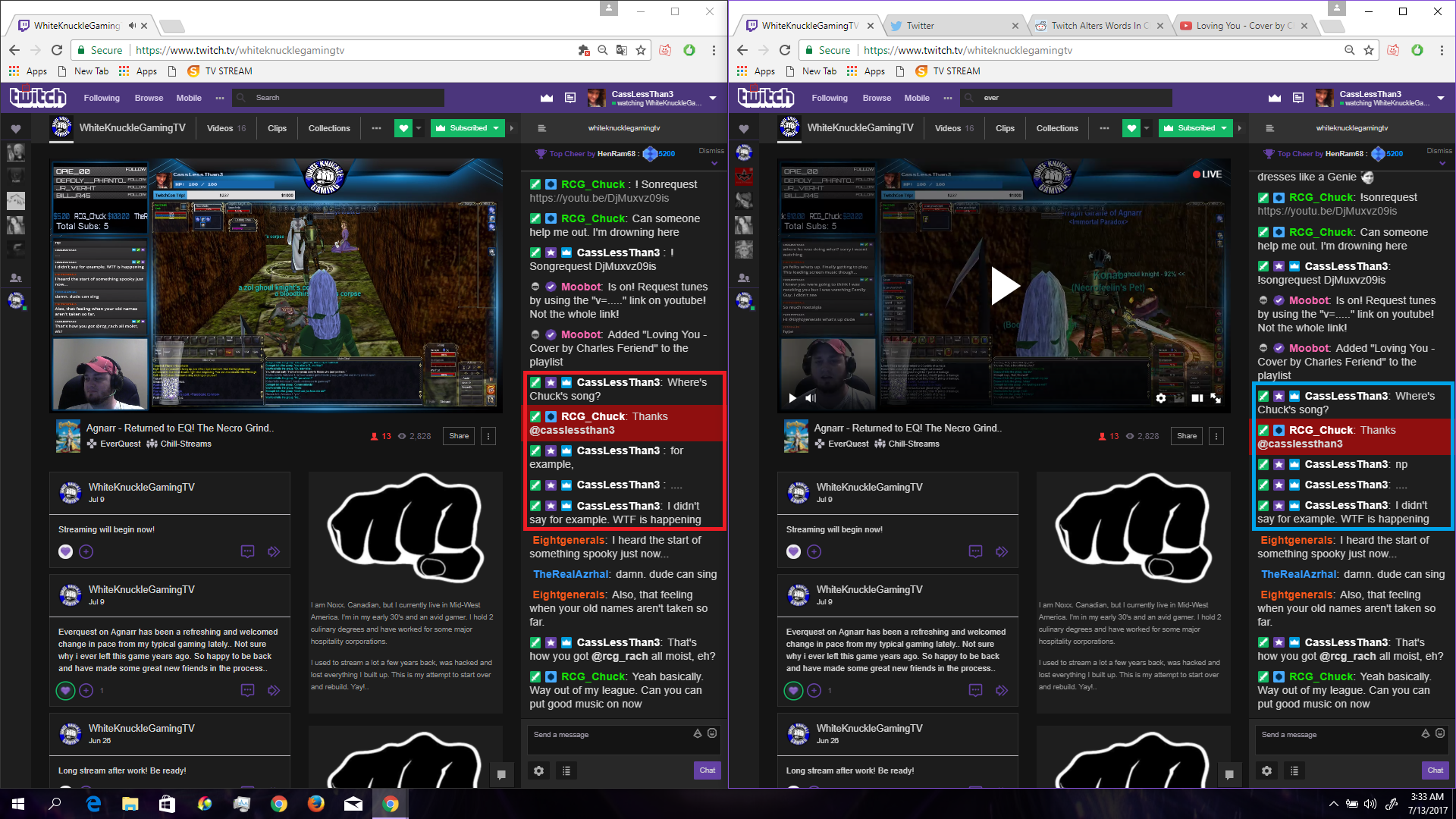Collapse the Top Cheer banner chevron in the left chat
1456x819 pixels.
pyautogui.click(x=714, y=162)
